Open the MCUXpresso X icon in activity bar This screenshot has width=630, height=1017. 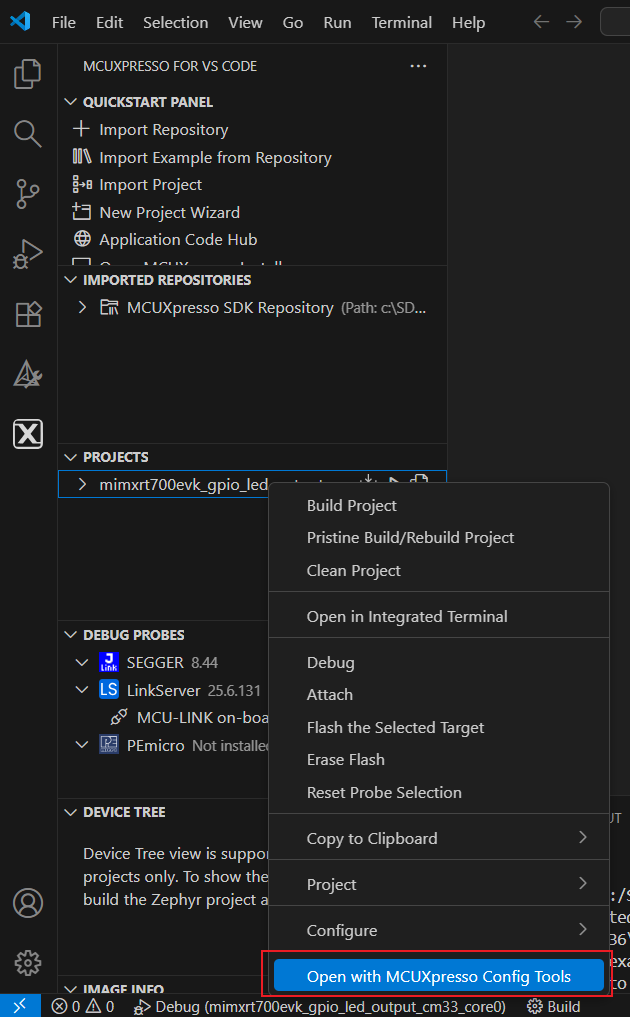28,433
